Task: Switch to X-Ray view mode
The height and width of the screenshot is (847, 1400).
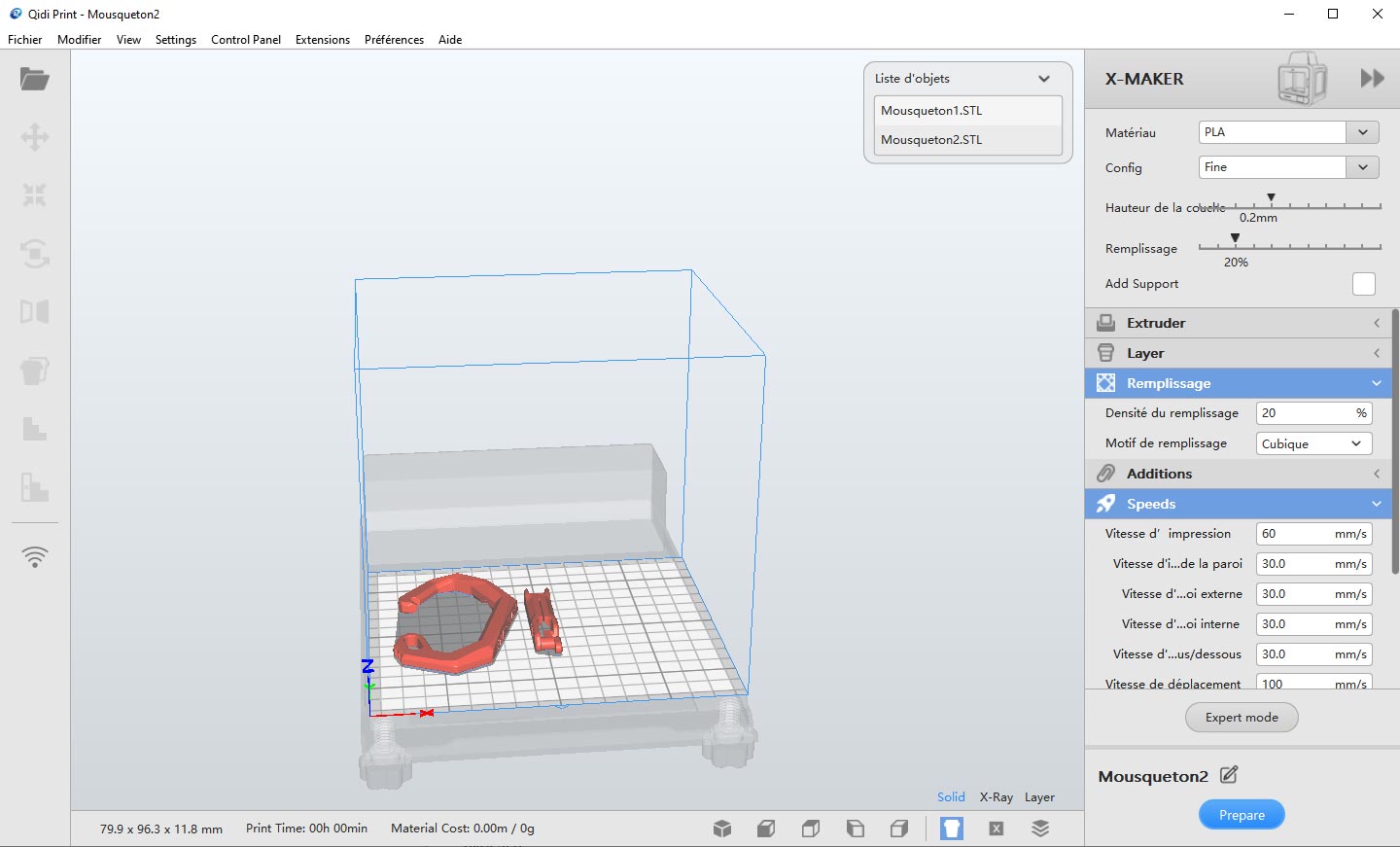Action: (x=996, y=797)
